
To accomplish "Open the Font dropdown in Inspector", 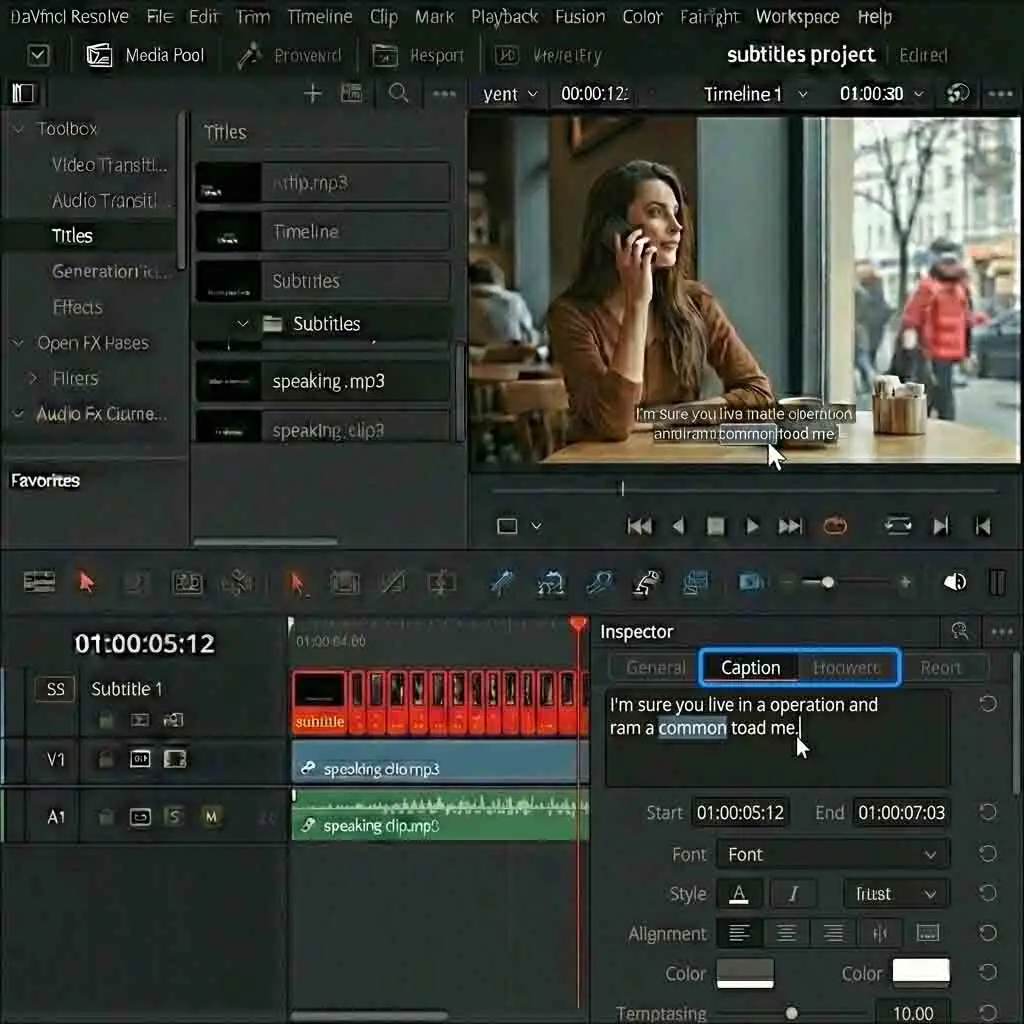I will (x=832, y=854).
